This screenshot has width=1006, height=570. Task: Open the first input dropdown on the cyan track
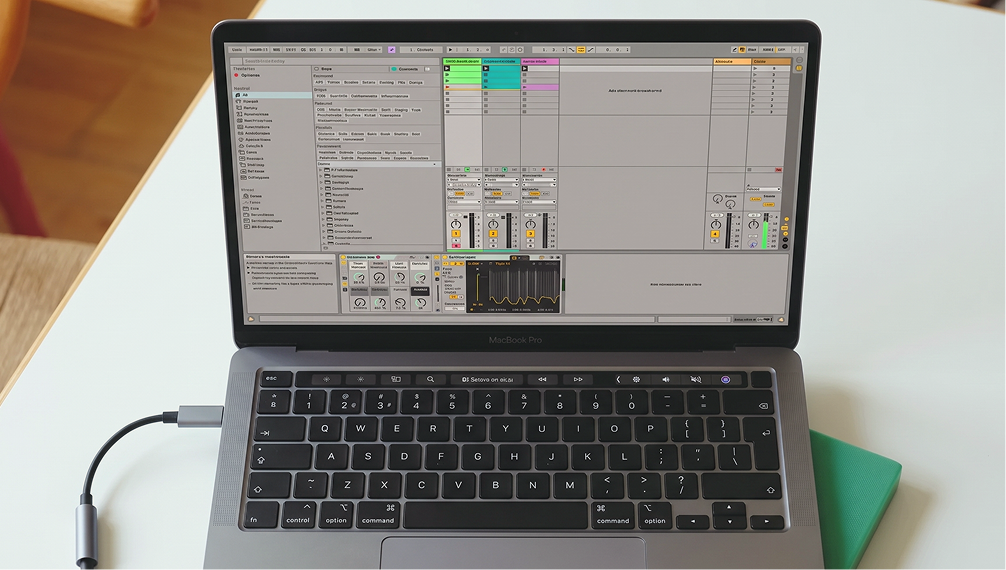502,180
